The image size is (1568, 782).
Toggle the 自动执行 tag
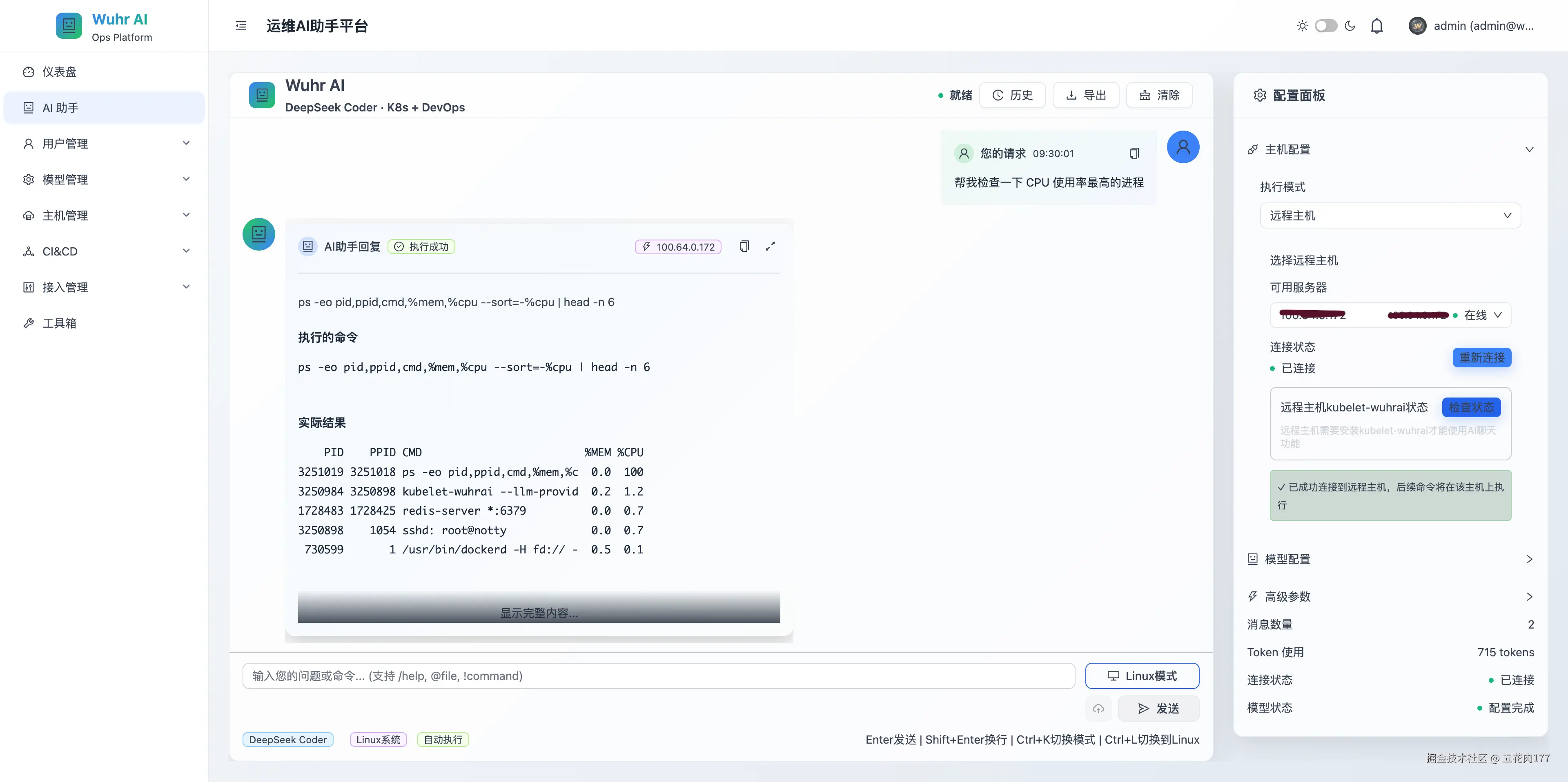click(443, 740)
